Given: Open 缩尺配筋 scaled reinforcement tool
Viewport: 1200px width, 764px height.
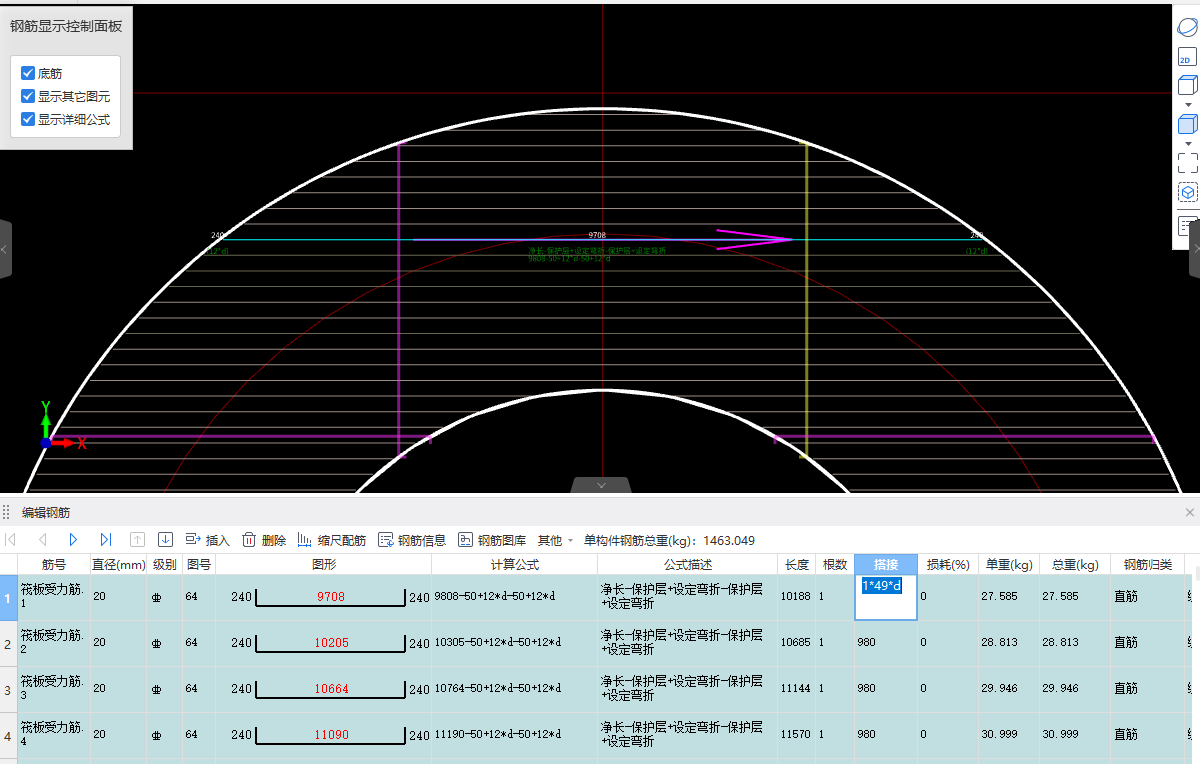Looking at the screenshot, I should (332, 540).
